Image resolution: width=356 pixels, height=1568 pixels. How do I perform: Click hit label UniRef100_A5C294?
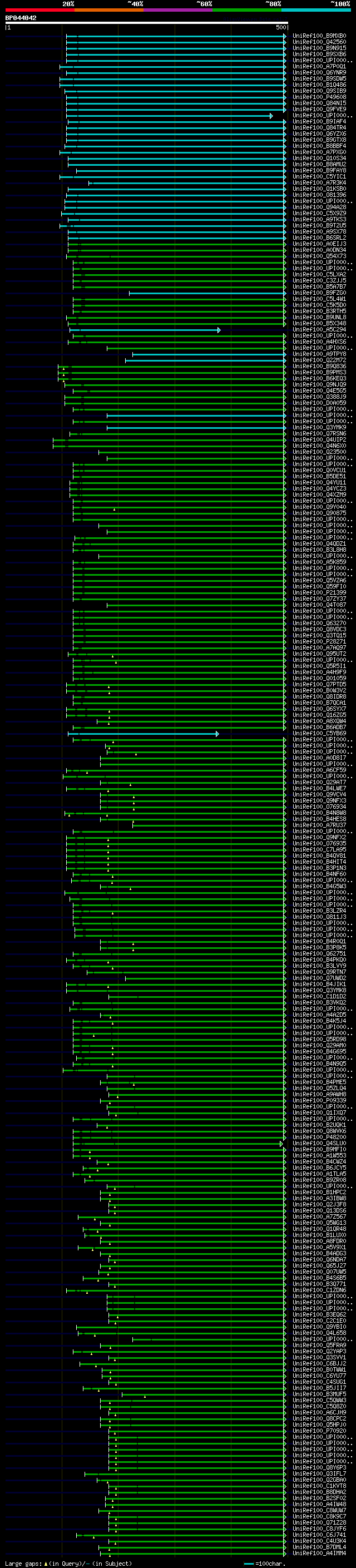(x=319, y=330)
